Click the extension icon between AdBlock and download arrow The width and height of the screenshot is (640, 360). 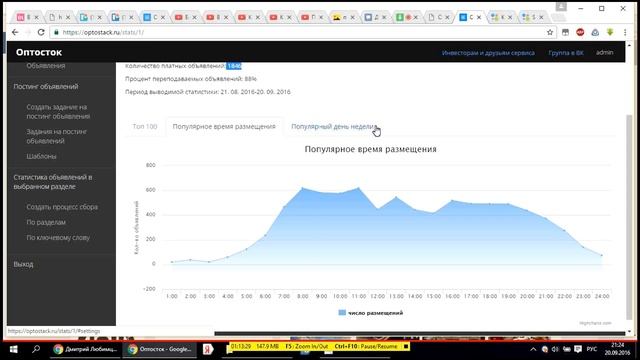[595, 32]
